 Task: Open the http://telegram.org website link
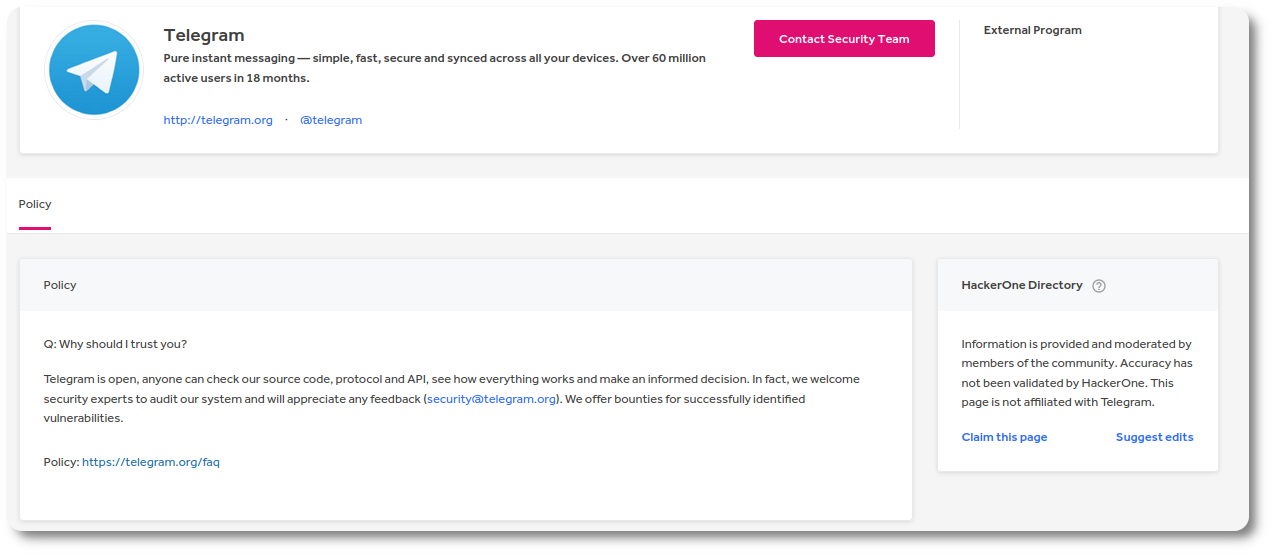[218, 120]
